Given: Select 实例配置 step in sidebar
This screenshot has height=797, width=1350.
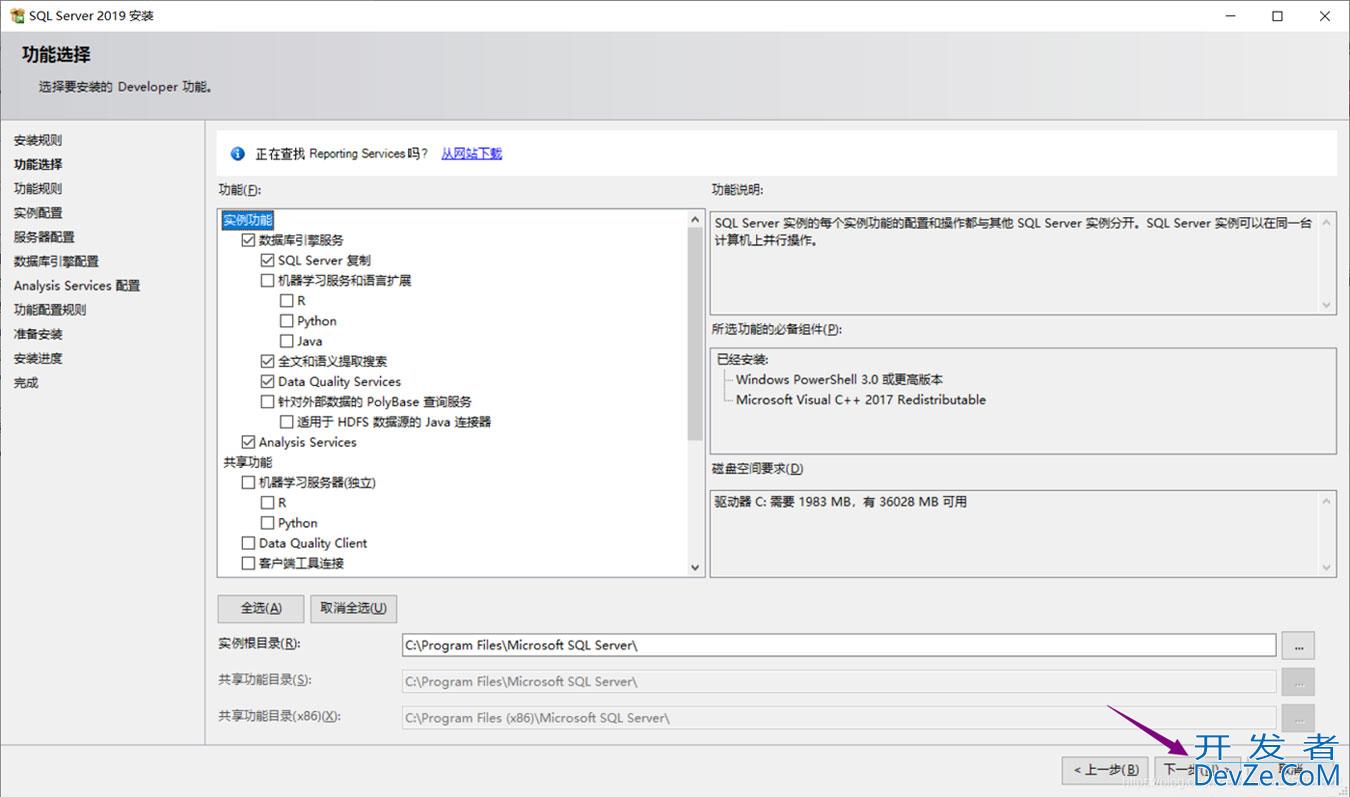Looking at the screenshot, I should (38, 213).
